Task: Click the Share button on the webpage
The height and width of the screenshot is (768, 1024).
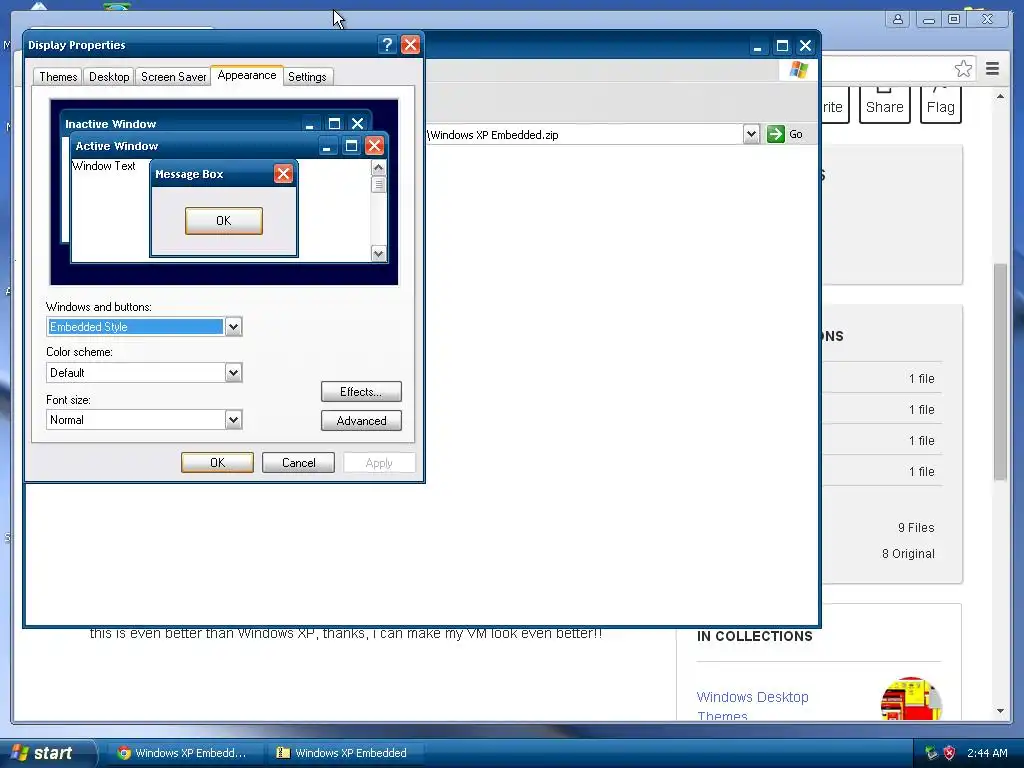Action: tap(884, 104)
